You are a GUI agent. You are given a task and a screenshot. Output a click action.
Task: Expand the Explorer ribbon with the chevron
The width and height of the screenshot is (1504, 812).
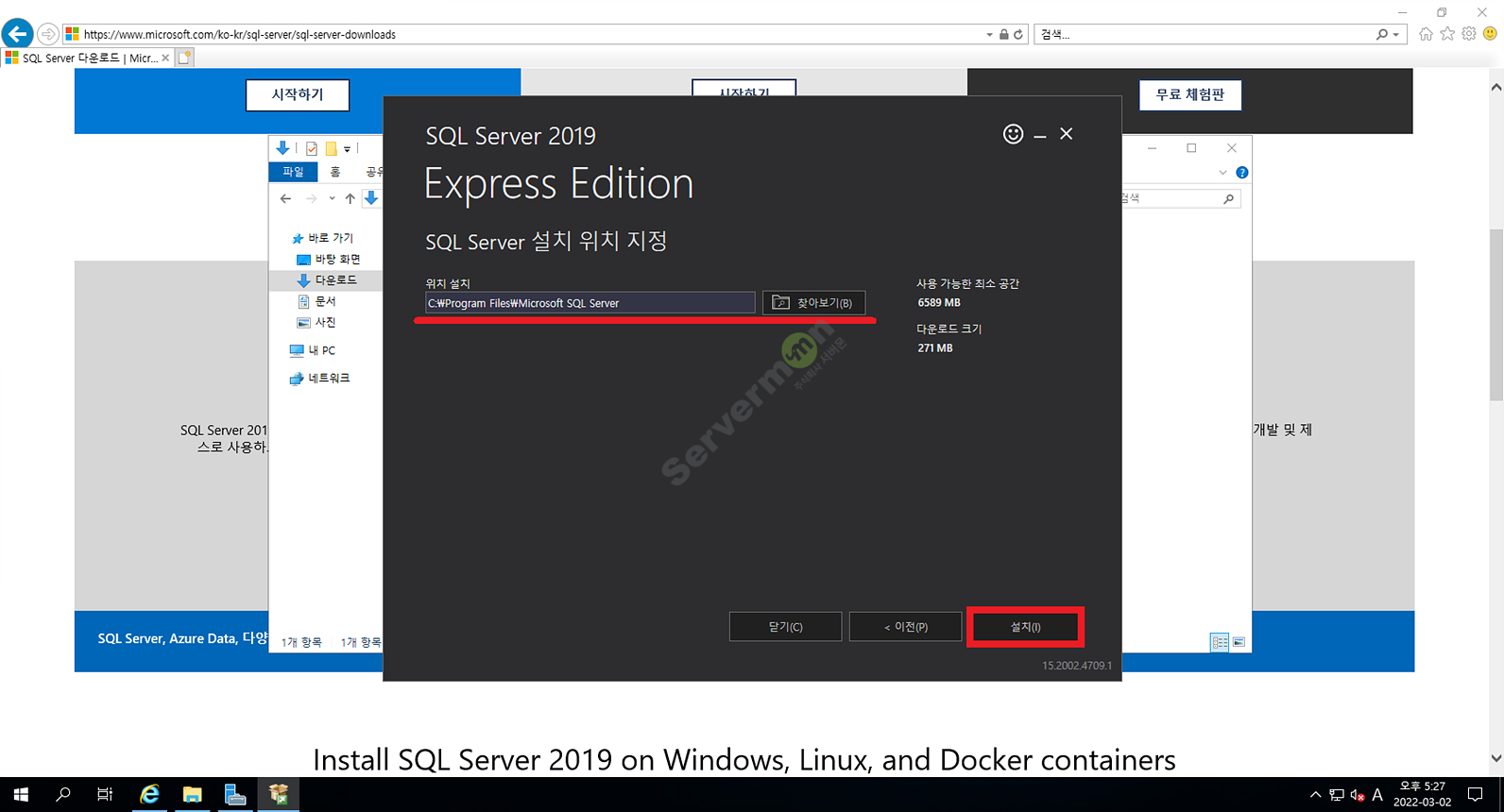[1222, 173]
